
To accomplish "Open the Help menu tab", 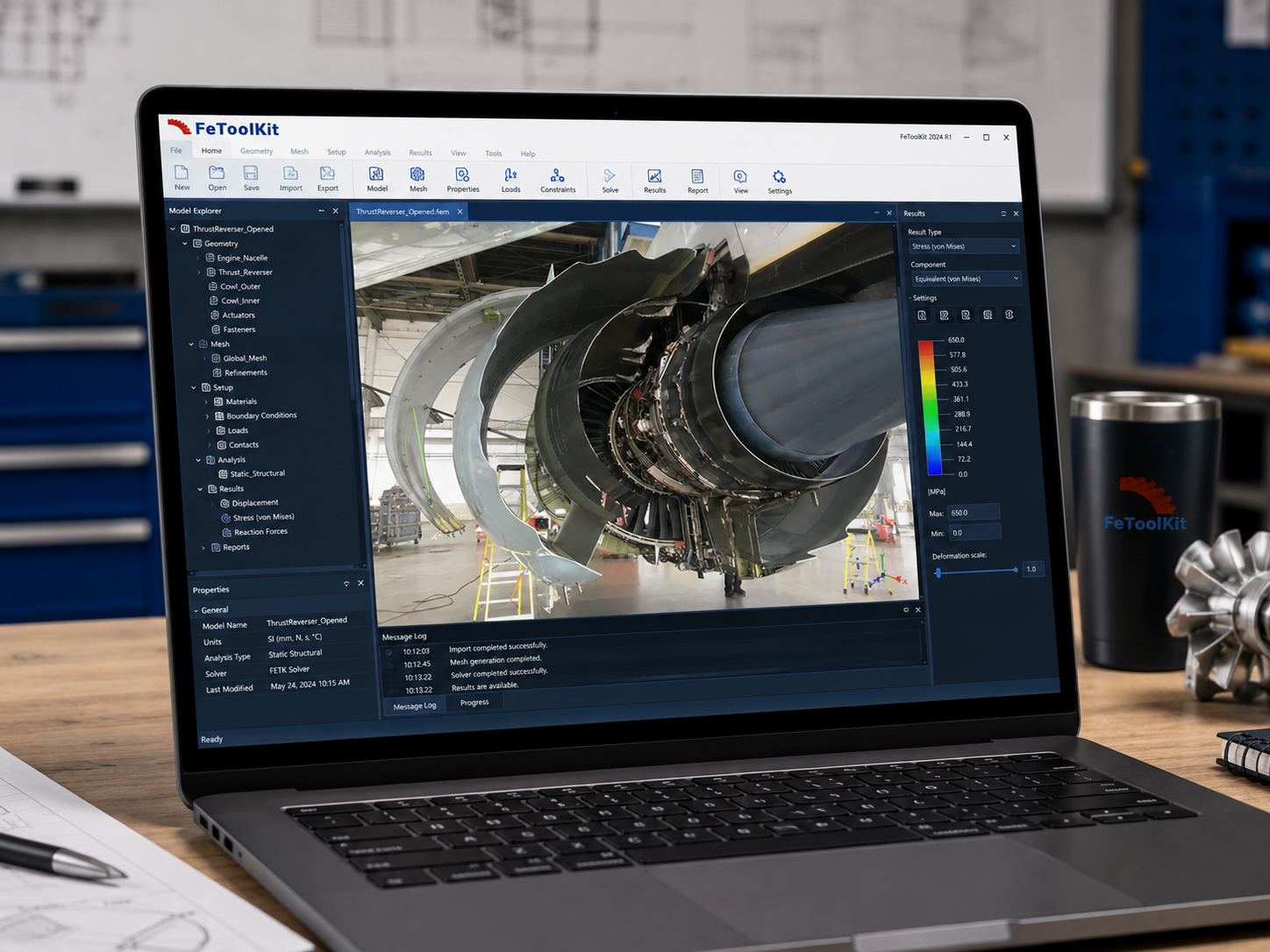I will (527, 153).
